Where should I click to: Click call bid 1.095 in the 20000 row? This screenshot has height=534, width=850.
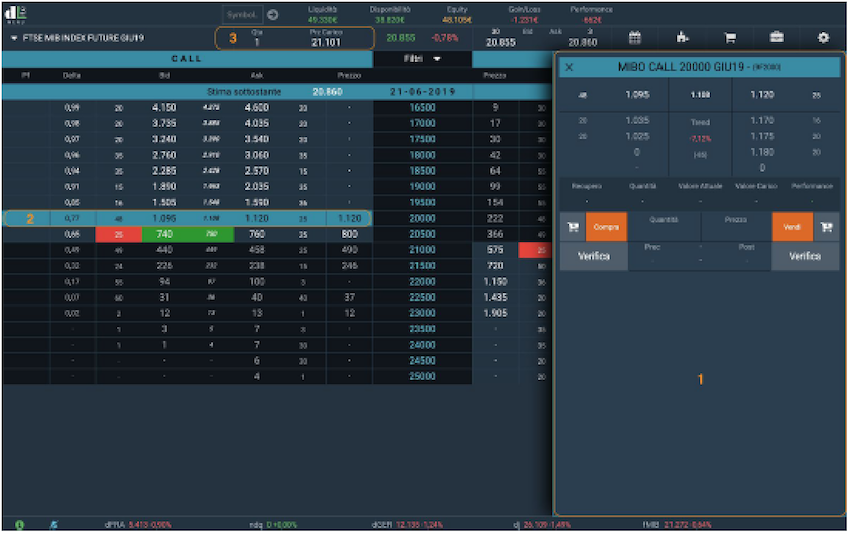(164, 218)
